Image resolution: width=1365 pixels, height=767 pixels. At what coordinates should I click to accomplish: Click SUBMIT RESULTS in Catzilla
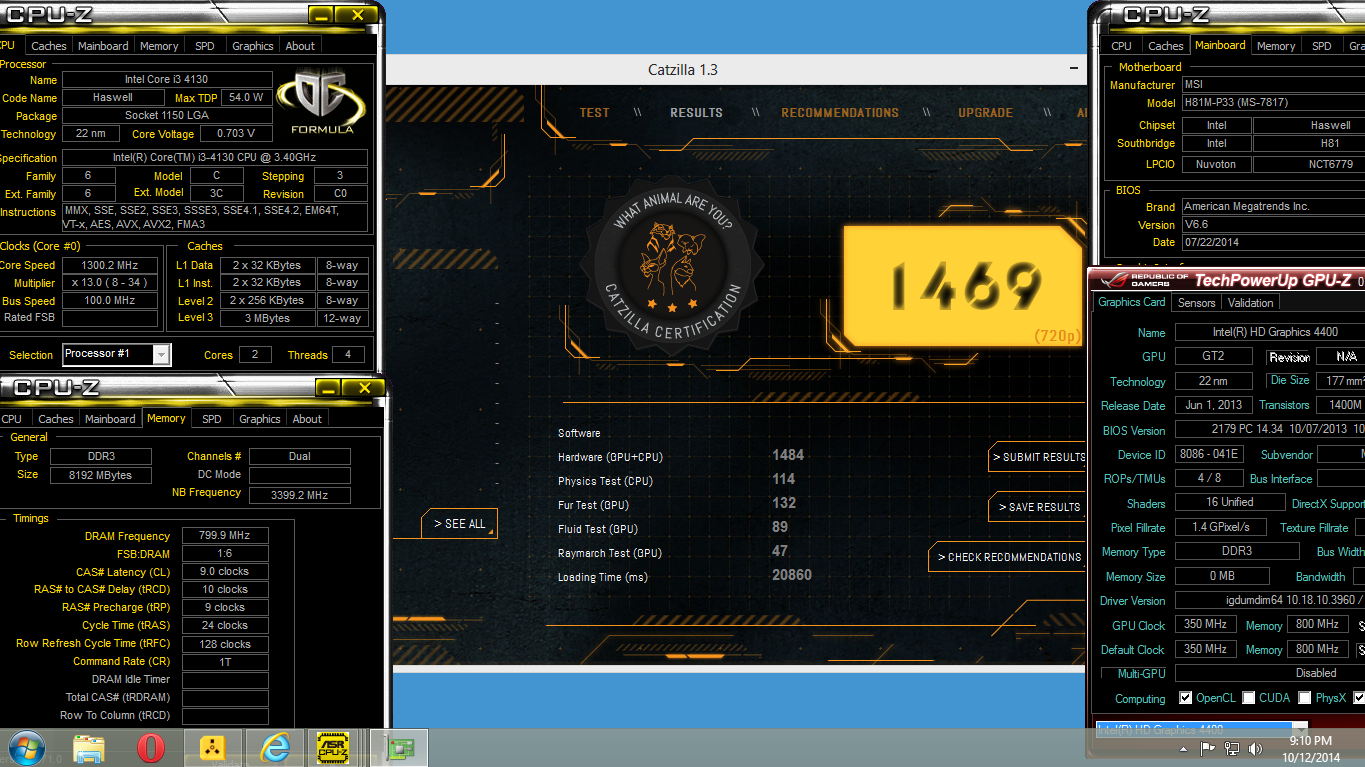pos(1038,457)
